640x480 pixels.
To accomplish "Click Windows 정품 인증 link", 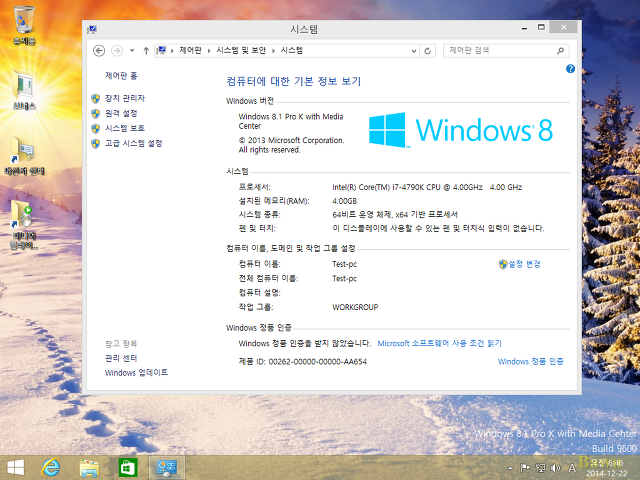I will [531, 362].
